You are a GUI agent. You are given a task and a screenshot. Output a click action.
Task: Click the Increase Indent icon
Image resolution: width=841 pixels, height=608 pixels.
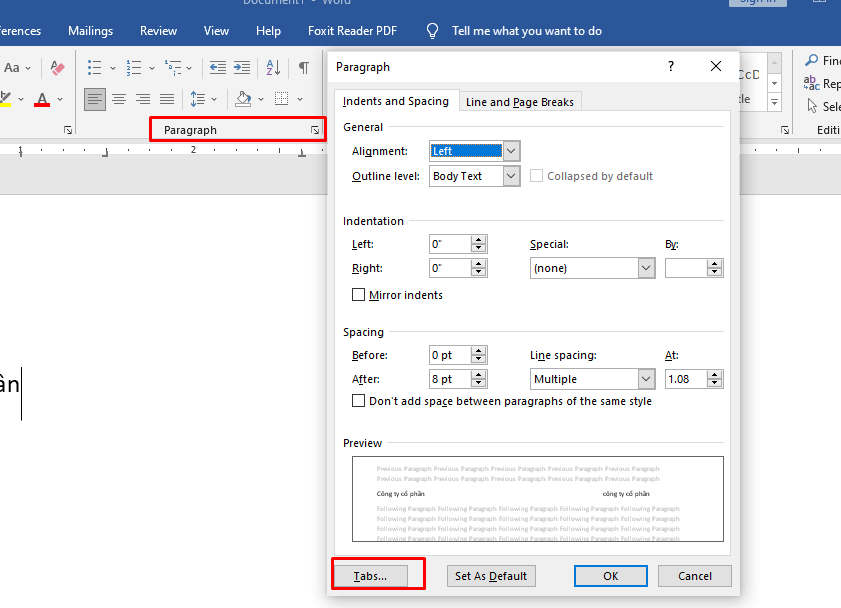(242, 68)
